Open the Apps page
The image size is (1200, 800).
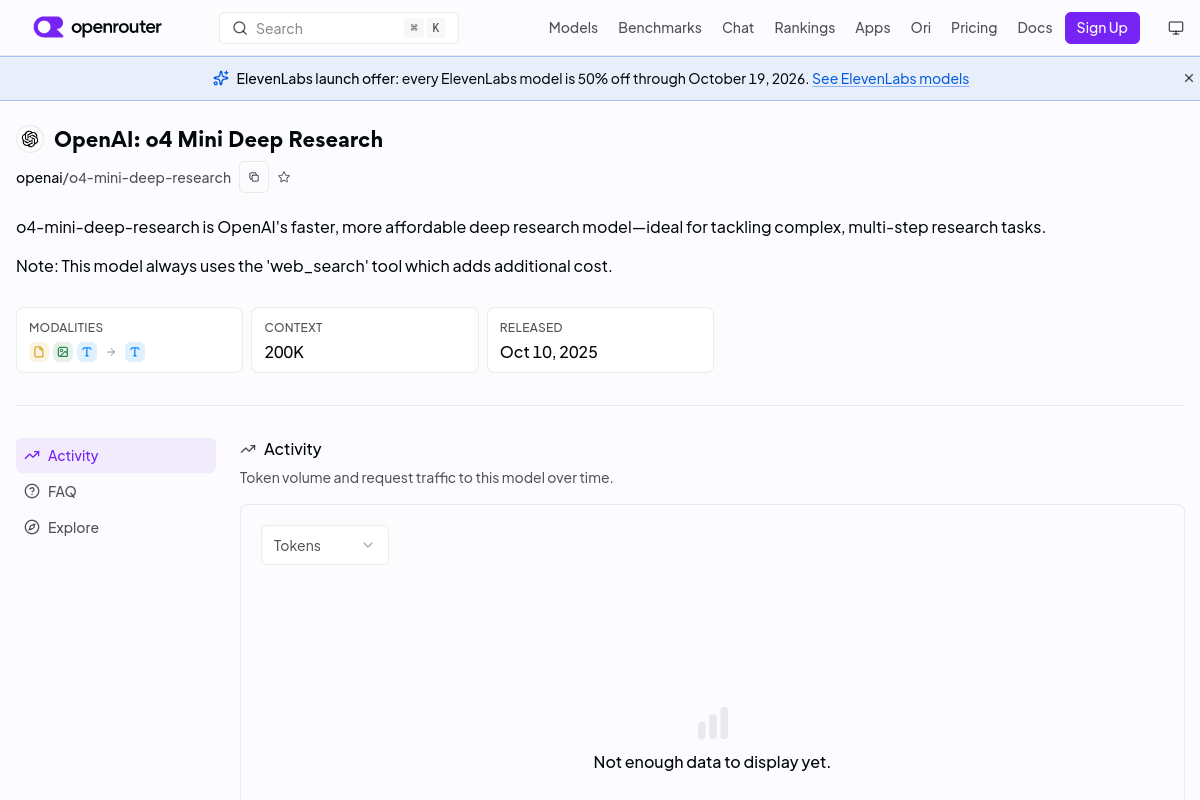pos(872,28)
